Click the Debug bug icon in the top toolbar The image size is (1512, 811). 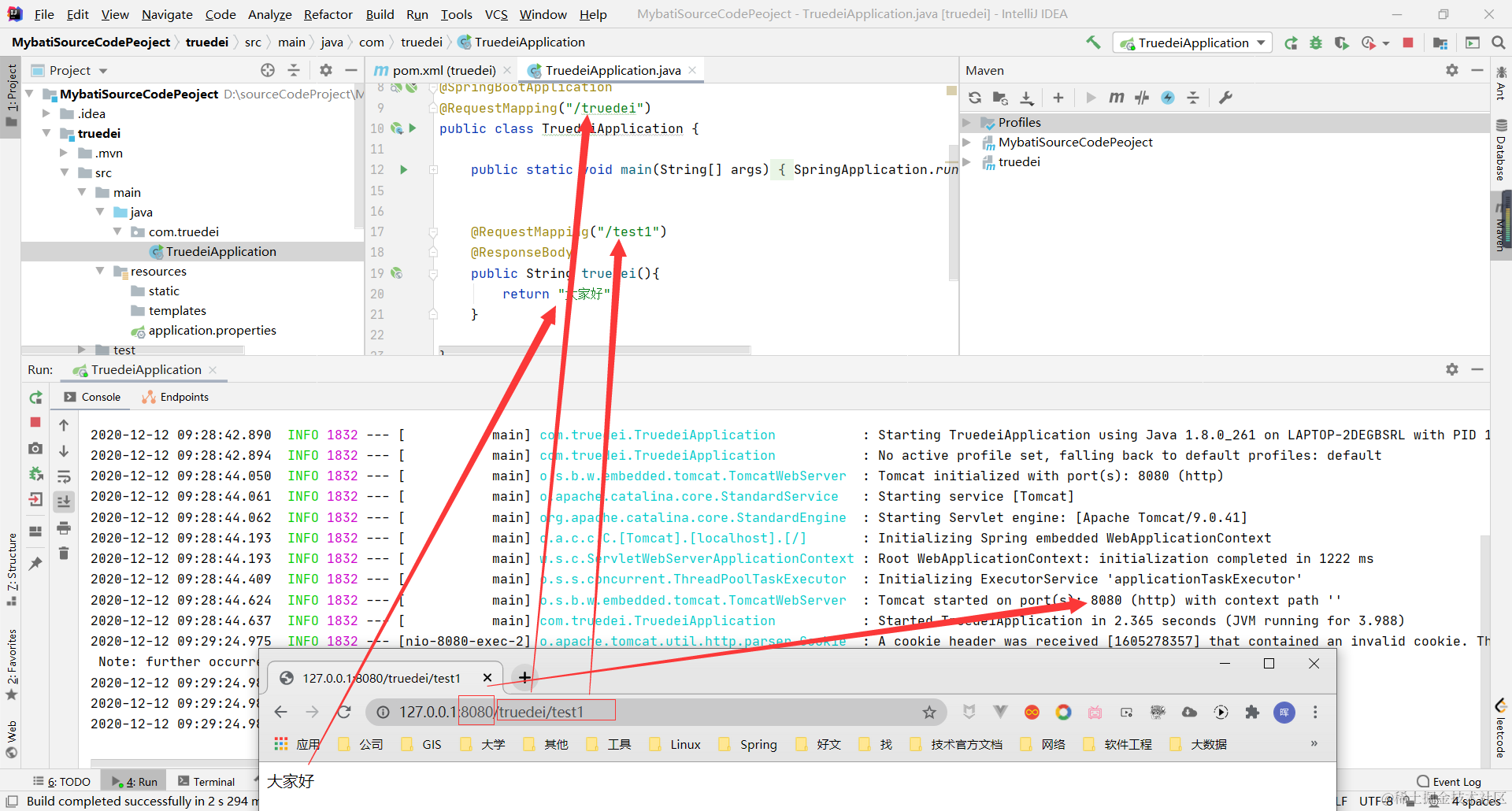point(1316,43)
